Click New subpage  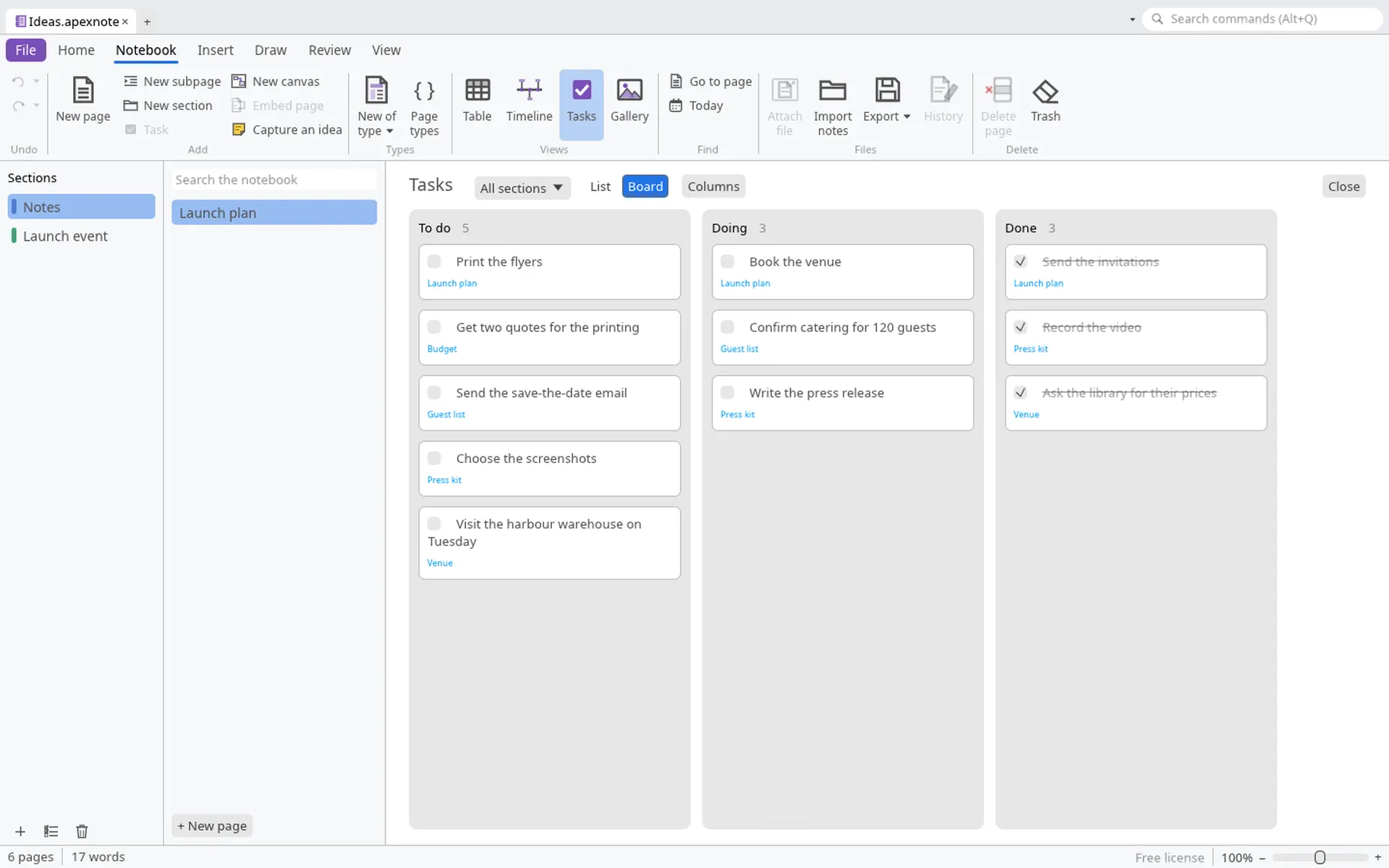click(x=172, y=81)
